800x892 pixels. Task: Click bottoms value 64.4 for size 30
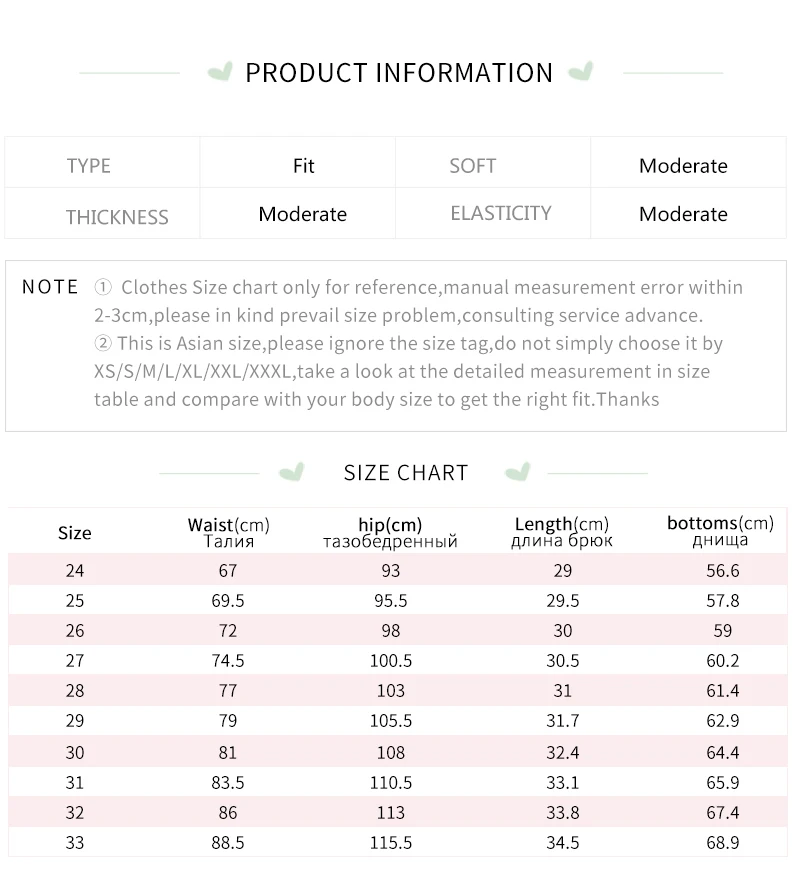pos(723,753)
